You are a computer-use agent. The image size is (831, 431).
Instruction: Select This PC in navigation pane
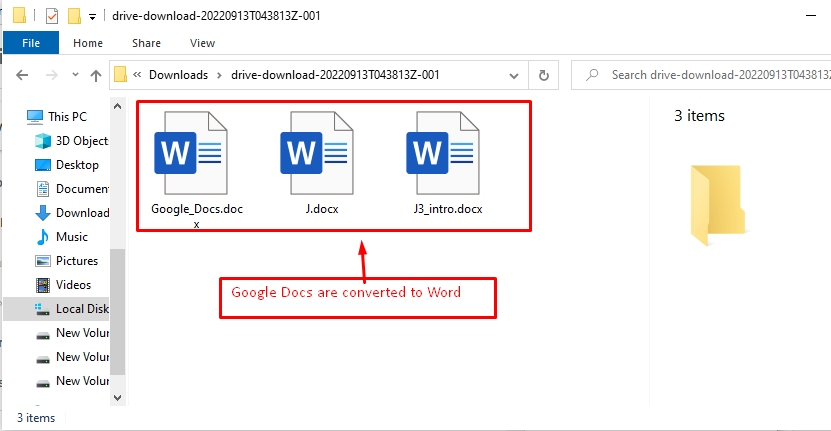tap(57, 117)
